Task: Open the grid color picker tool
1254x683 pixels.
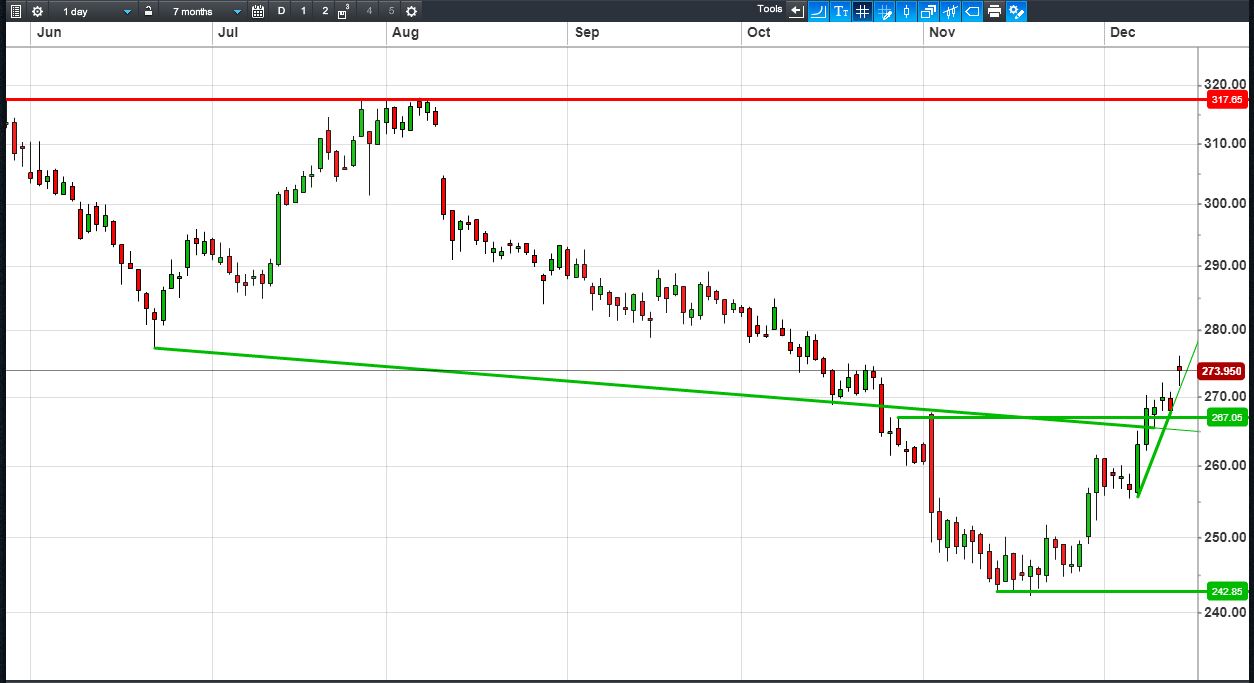Action: click(884, 11)
